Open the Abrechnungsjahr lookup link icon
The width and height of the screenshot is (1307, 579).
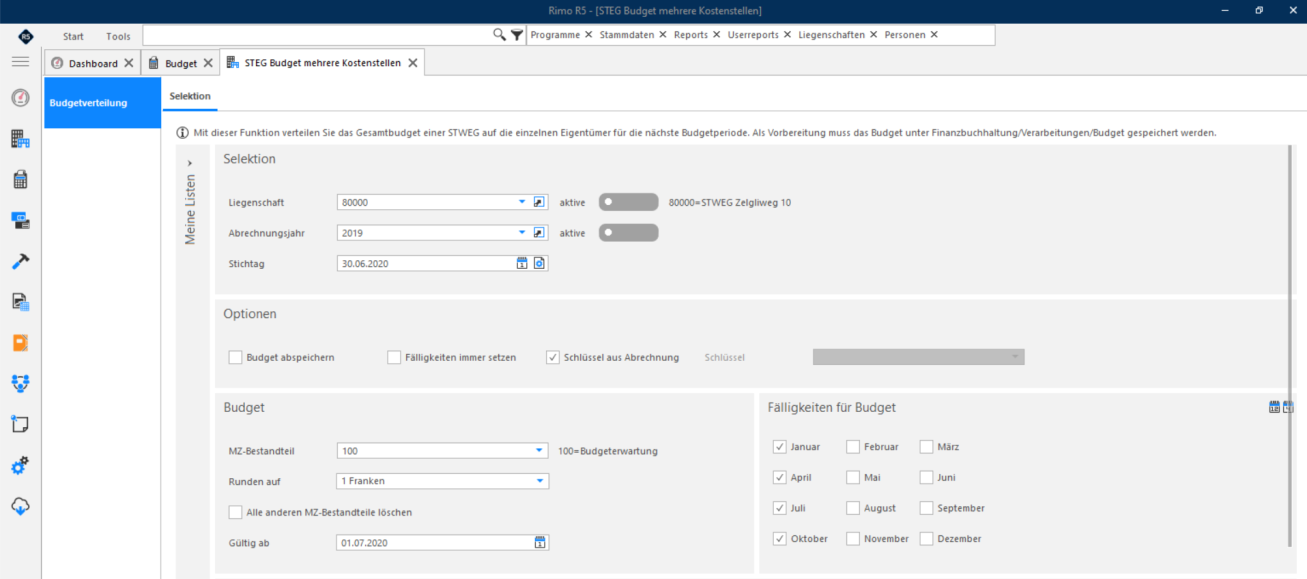click(x=539, y=232)
